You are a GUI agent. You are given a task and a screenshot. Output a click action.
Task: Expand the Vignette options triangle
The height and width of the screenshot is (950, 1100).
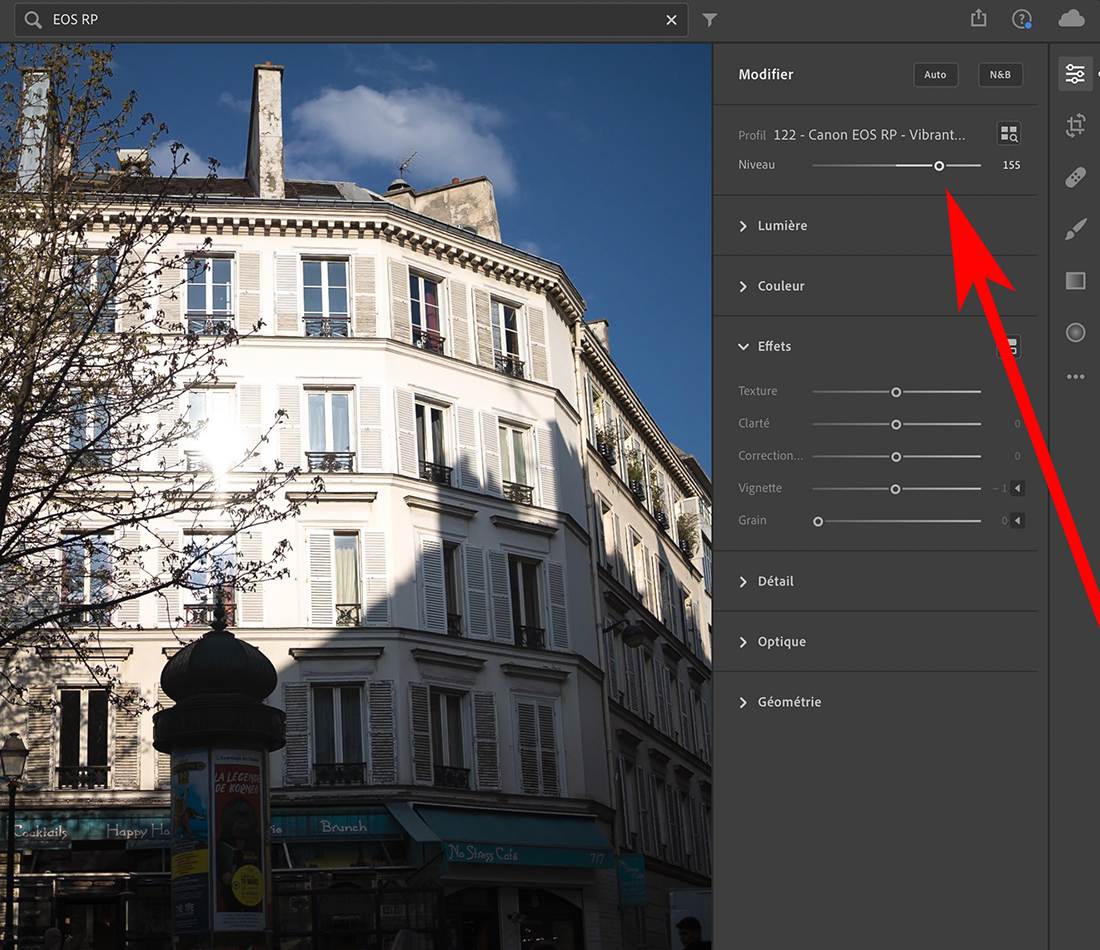1017,489
